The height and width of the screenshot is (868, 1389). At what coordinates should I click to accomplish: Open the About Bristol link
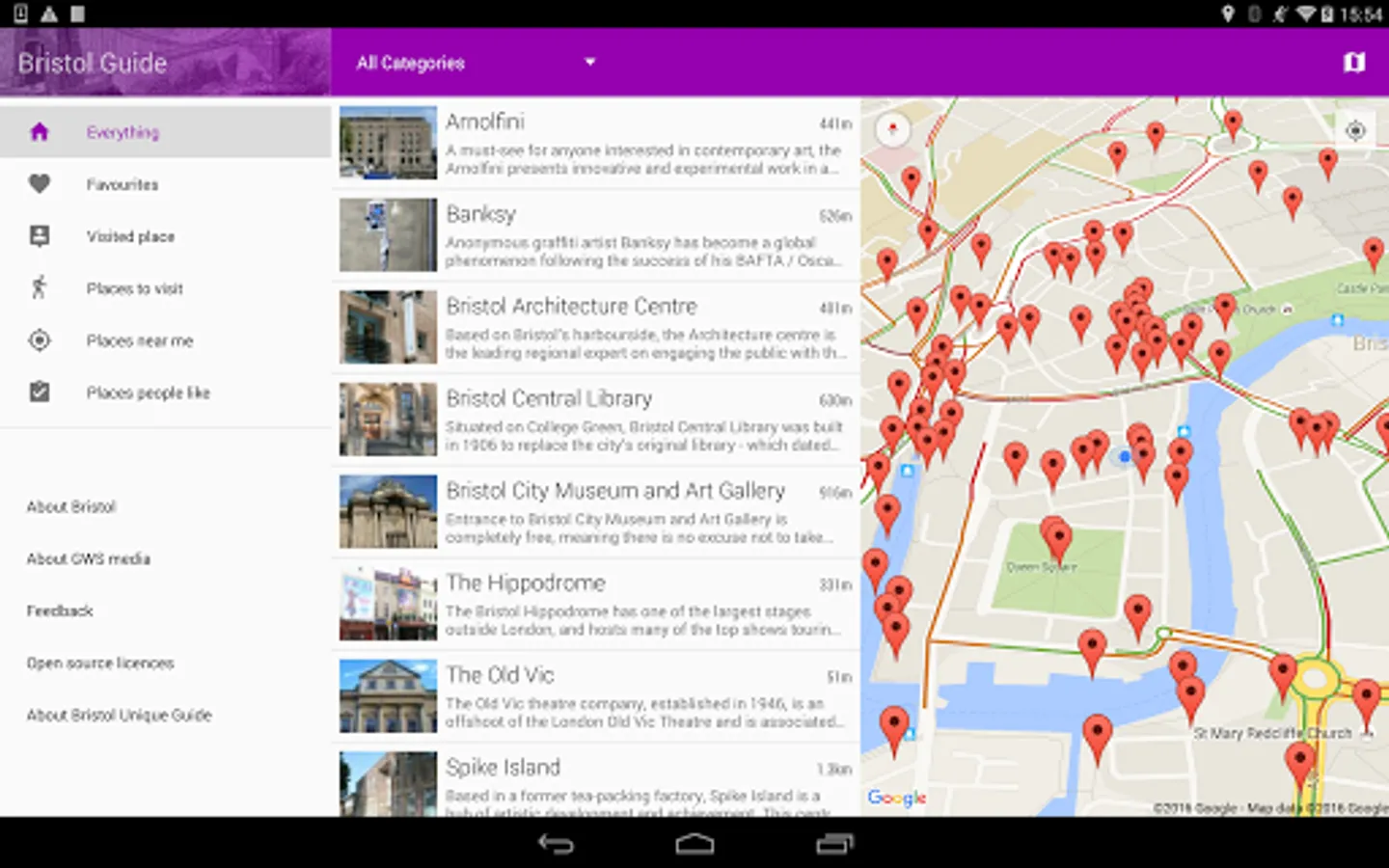click(71, 506)
